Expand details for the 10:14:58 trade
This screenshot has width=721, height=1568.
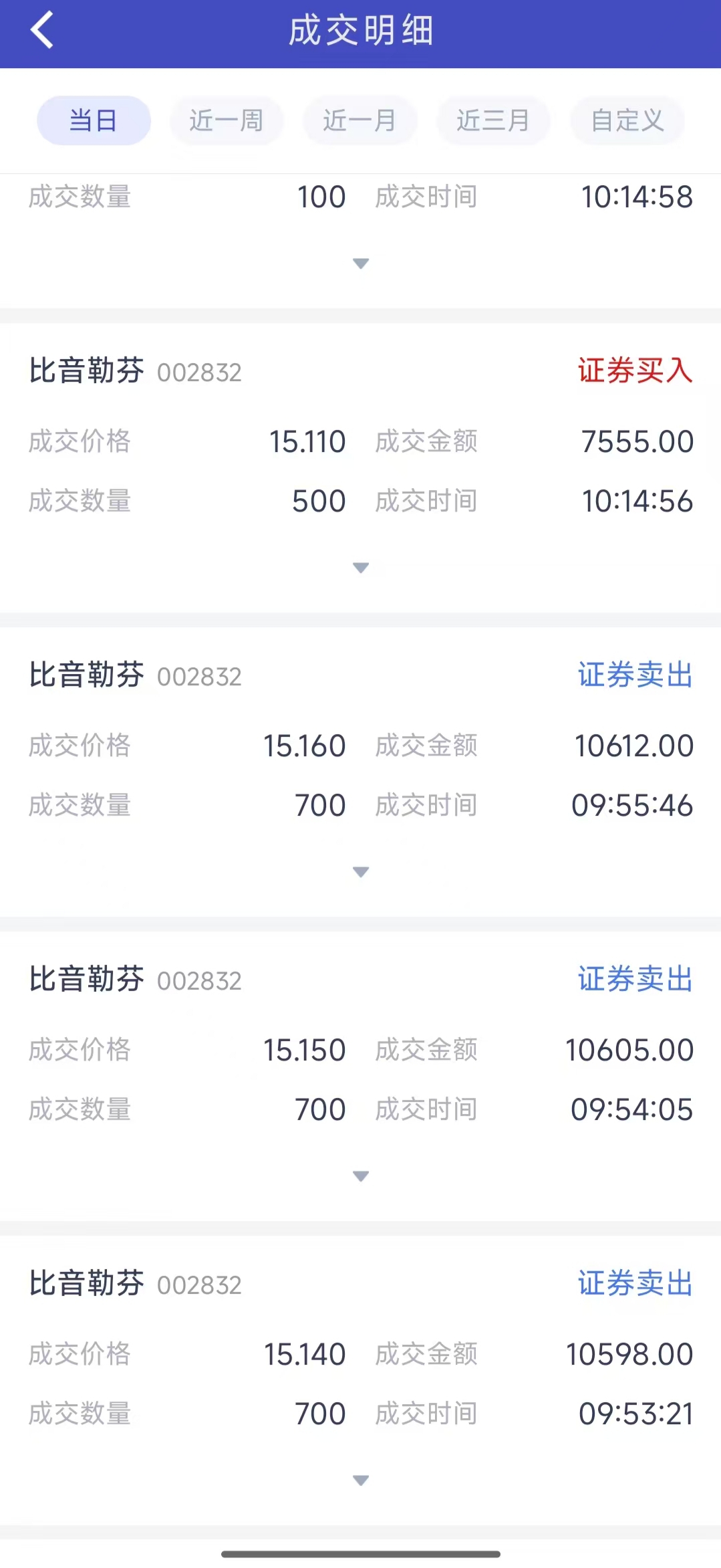pyautogui.click(x=361, y=263)
